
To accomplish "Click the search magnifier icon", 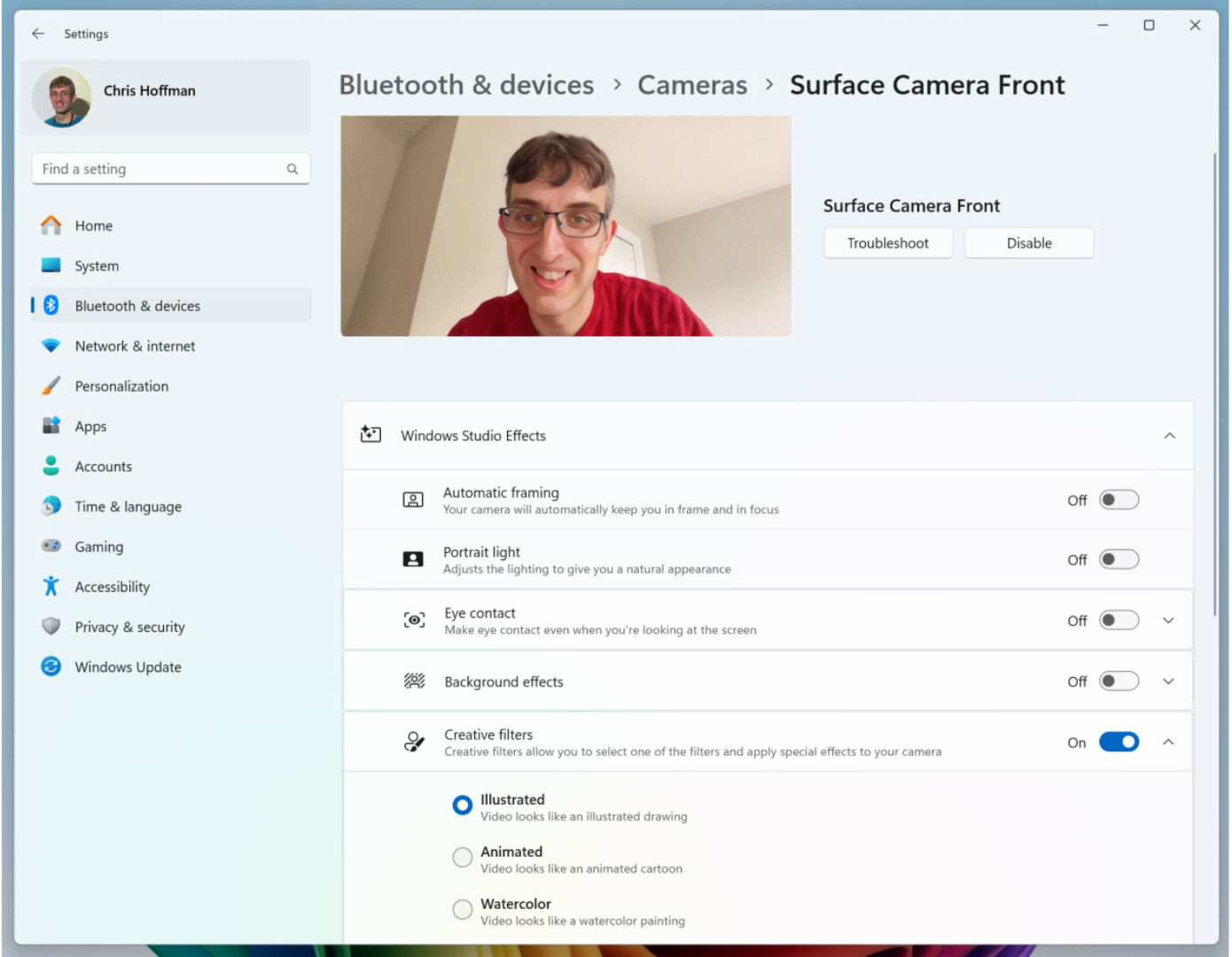I will tap(292, 169).
